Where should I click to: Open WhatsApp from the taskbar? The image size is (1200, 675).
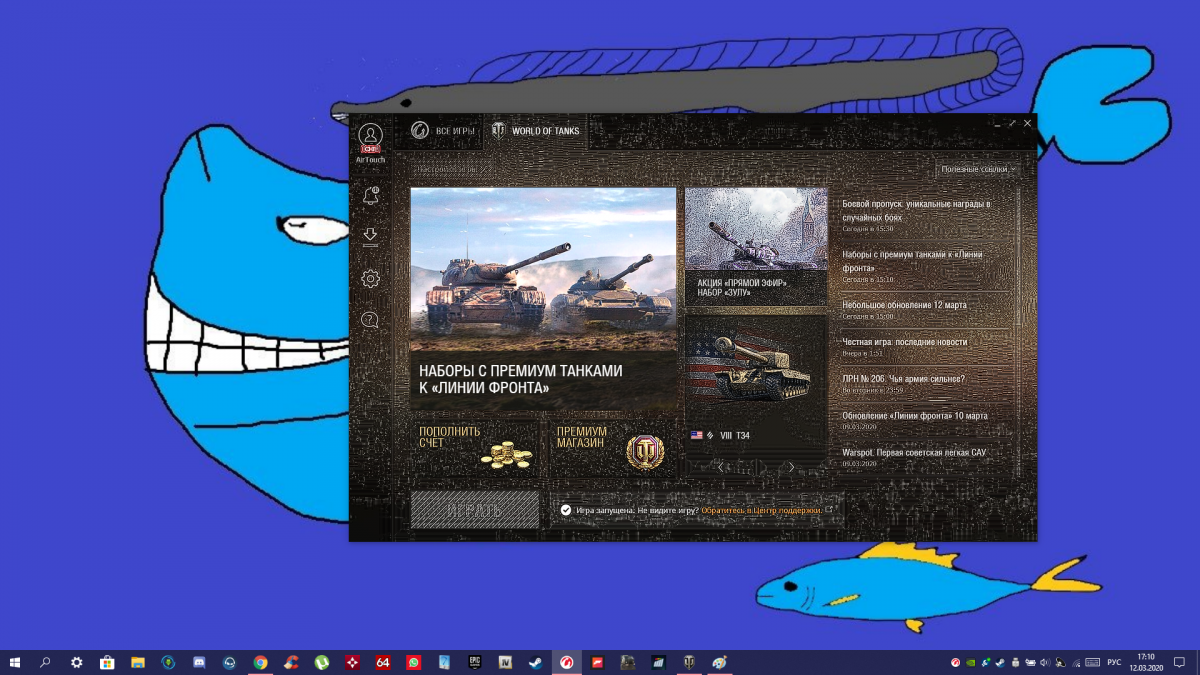coord(414,662)
